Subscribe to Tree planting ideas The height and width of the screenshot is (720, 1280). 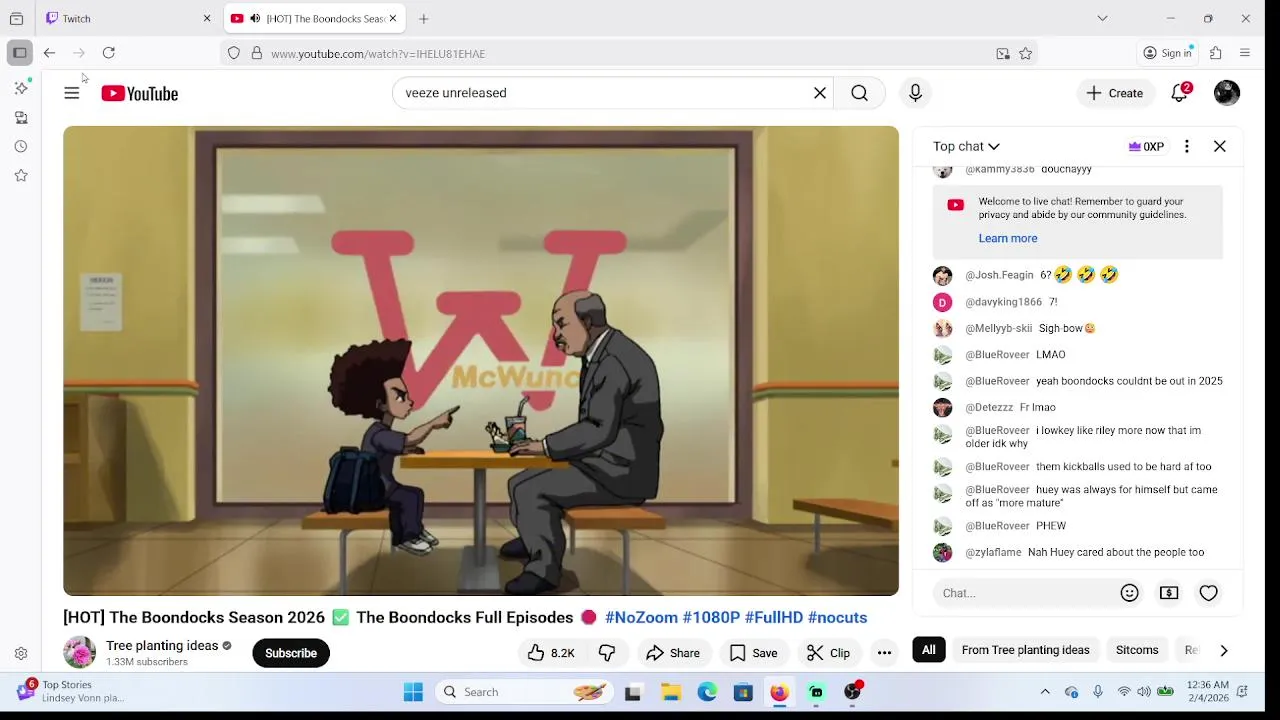pyautogui.click(x=291, y=653)
